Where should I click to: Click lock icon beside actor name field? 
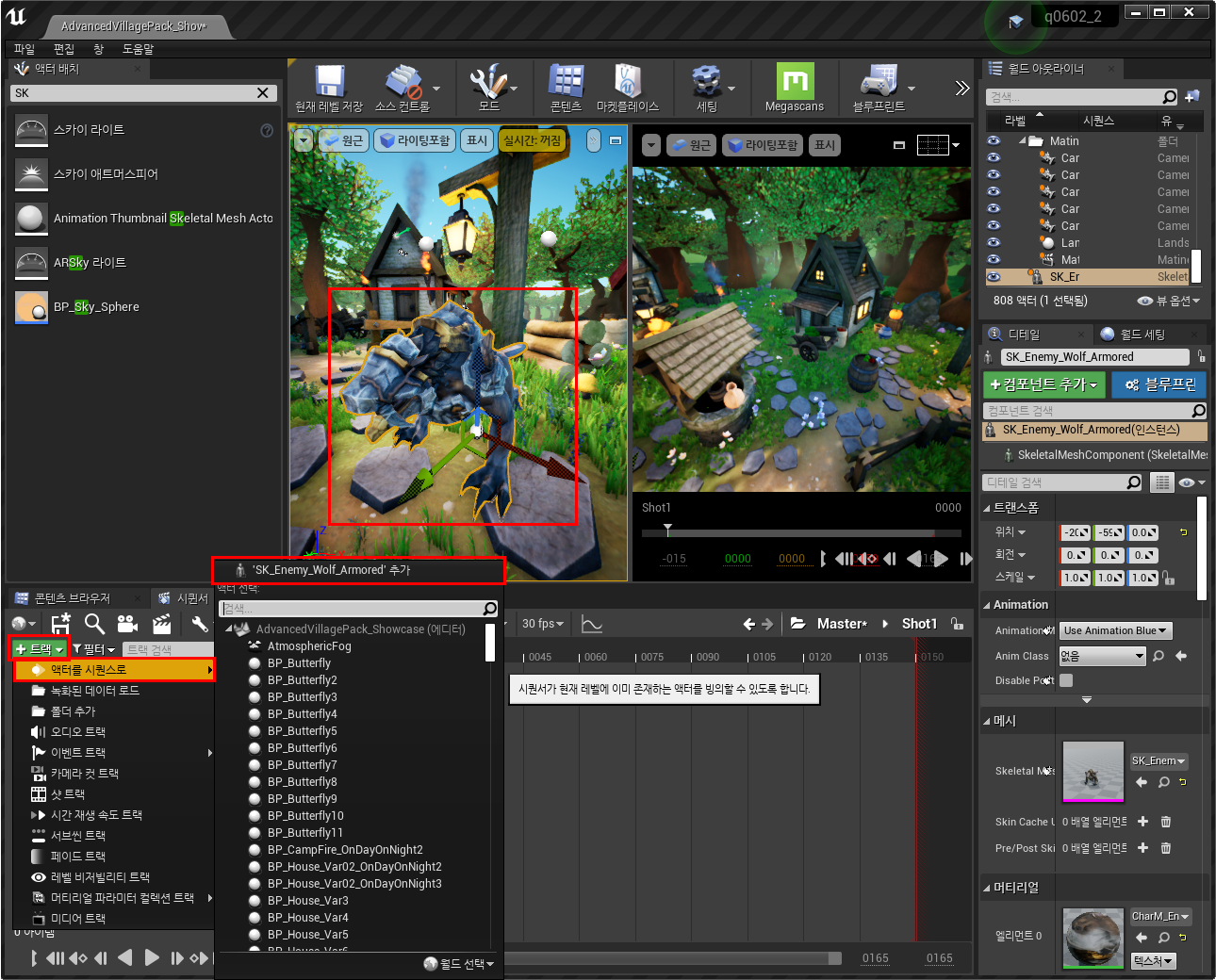click(1201, 356)
